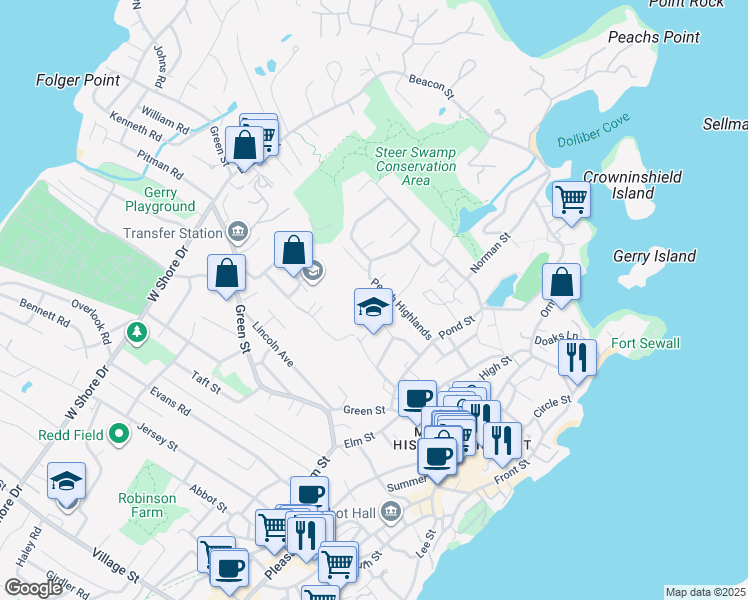The height and width of the screenshot is (600, 748).
Task: Click the Taft St street label
Action: click(206, 383)
